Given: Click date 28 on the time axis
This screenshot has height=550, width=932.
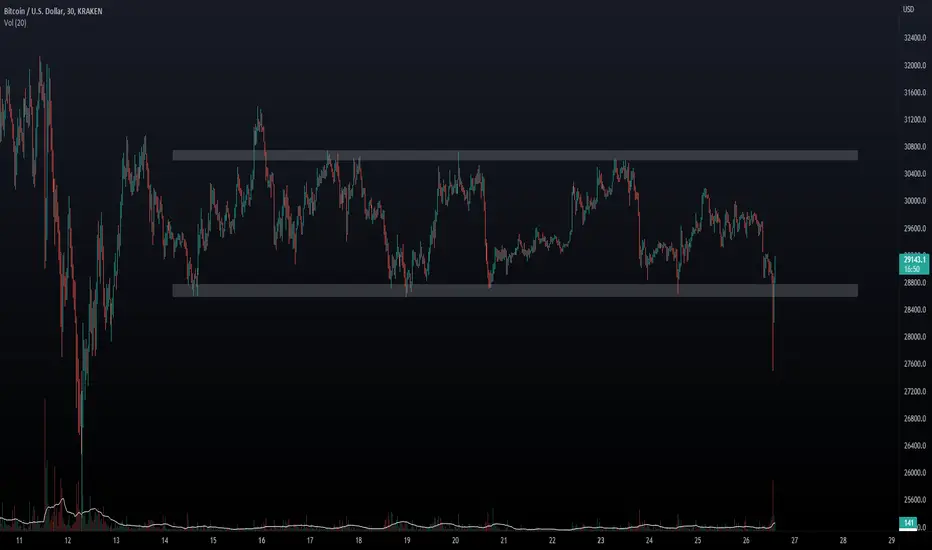Looking at the screenshot, I should point(843,540).
